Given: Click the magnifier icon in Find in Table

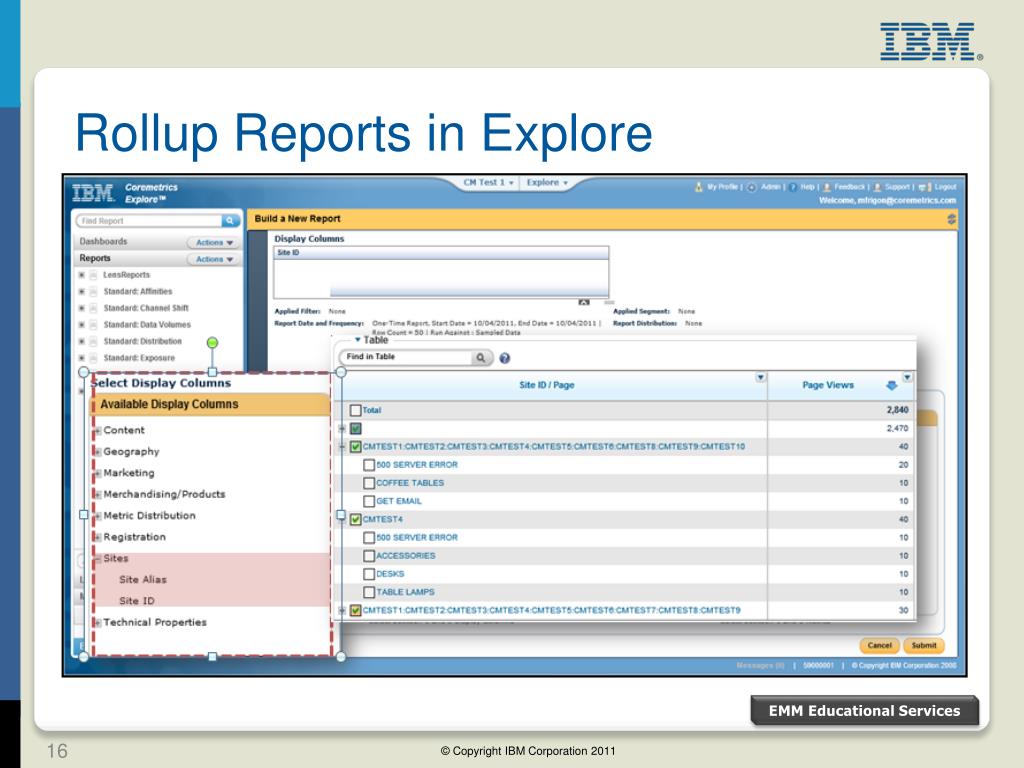Looking at the screenshot, I should (481, 357).
